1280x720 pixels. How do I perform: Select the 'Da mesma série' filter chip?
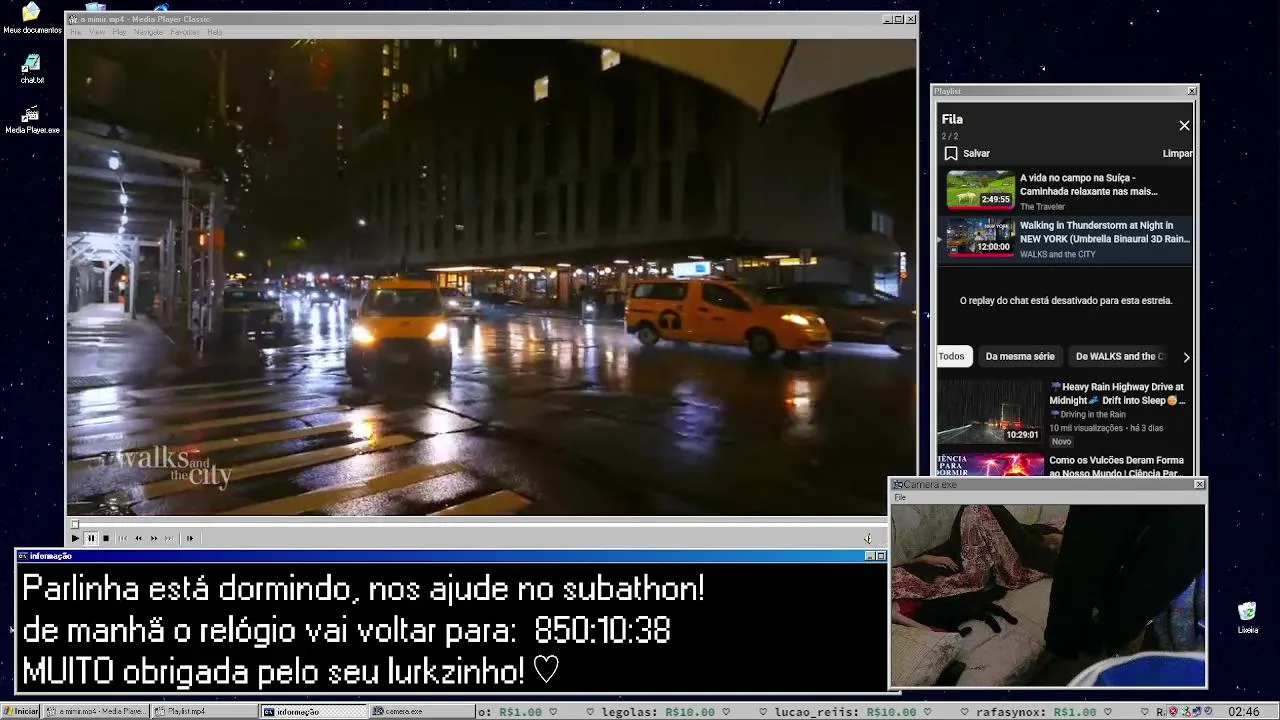(x=1020, y=356)
